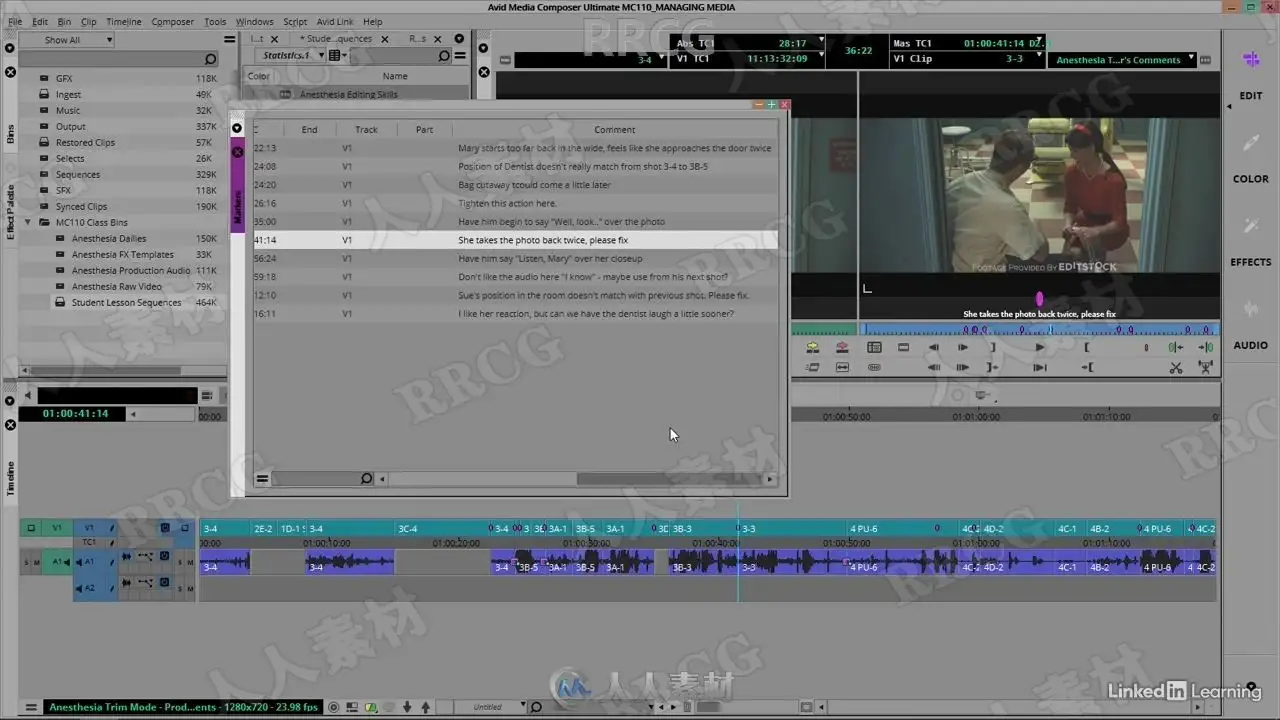Mute the A1 source audio track
The height and width of the screenshot is (720, 1280).
pos(37,563)
